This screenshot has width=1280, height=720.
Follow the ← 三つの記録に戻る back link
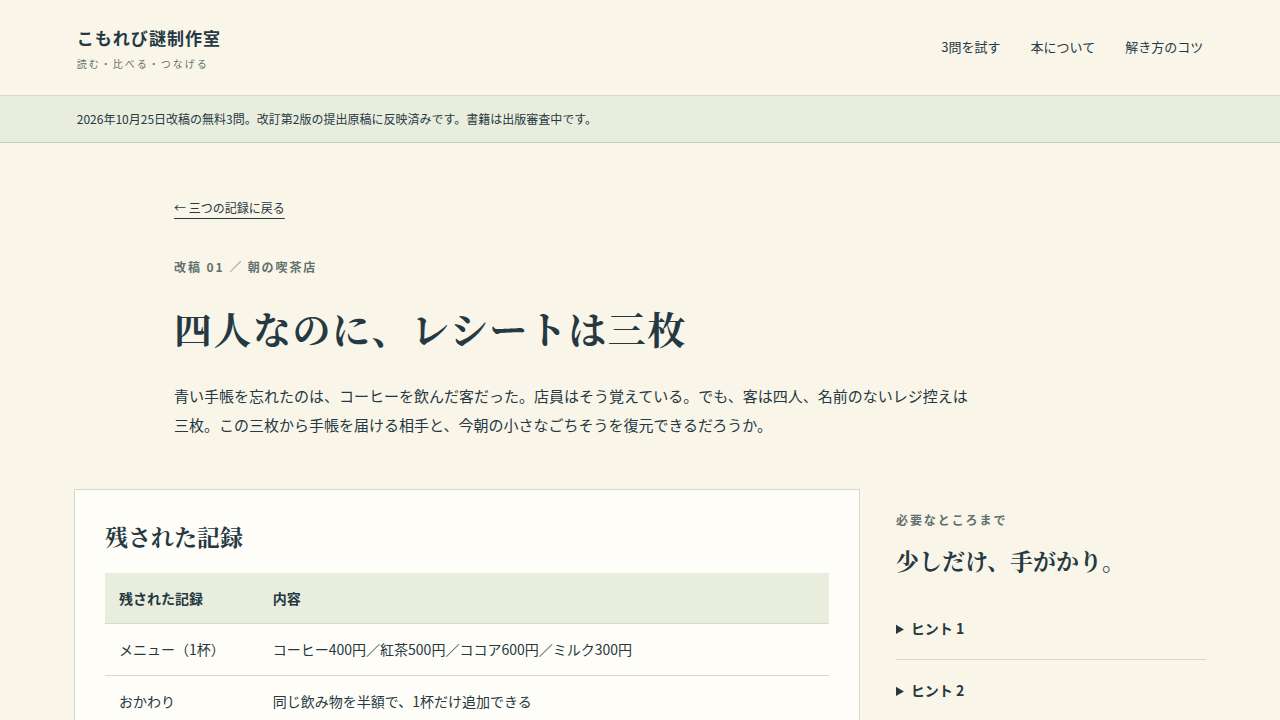pos(229,208)
